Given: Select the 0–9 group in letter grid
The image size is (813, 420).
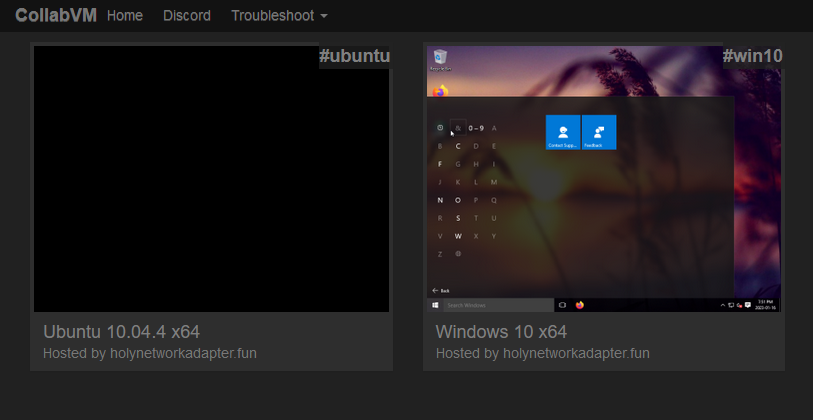Looking at the screenshot, I should (476, 128).
